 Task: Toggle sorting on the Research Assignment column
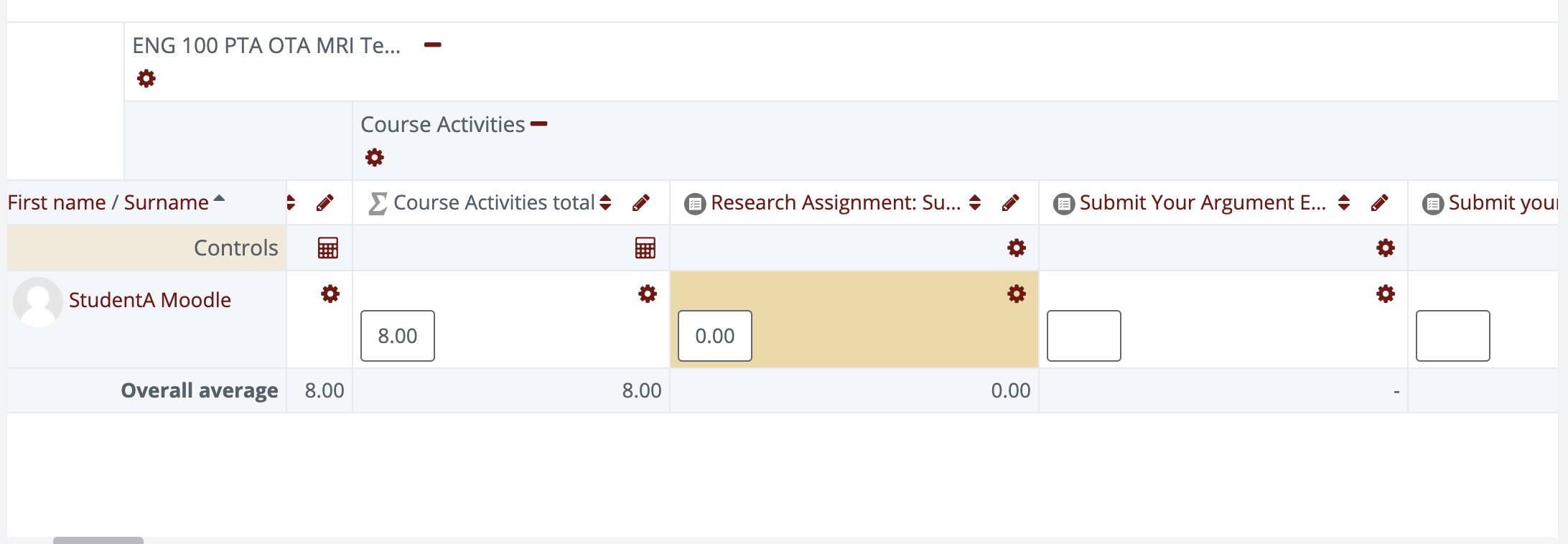tap(974, 203)
